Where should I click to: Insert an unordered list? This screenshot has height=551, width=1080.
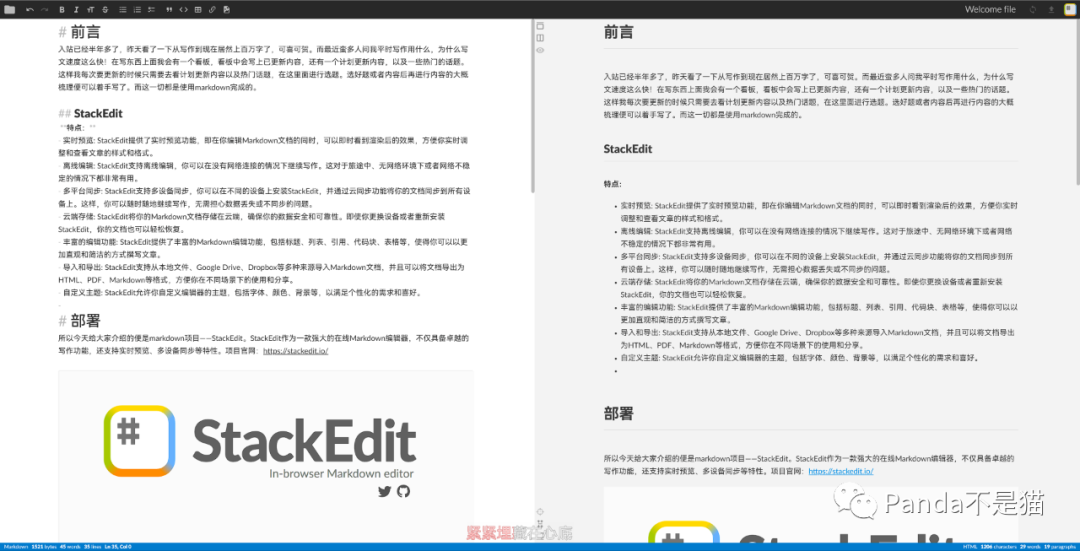(x=123, y=10)
